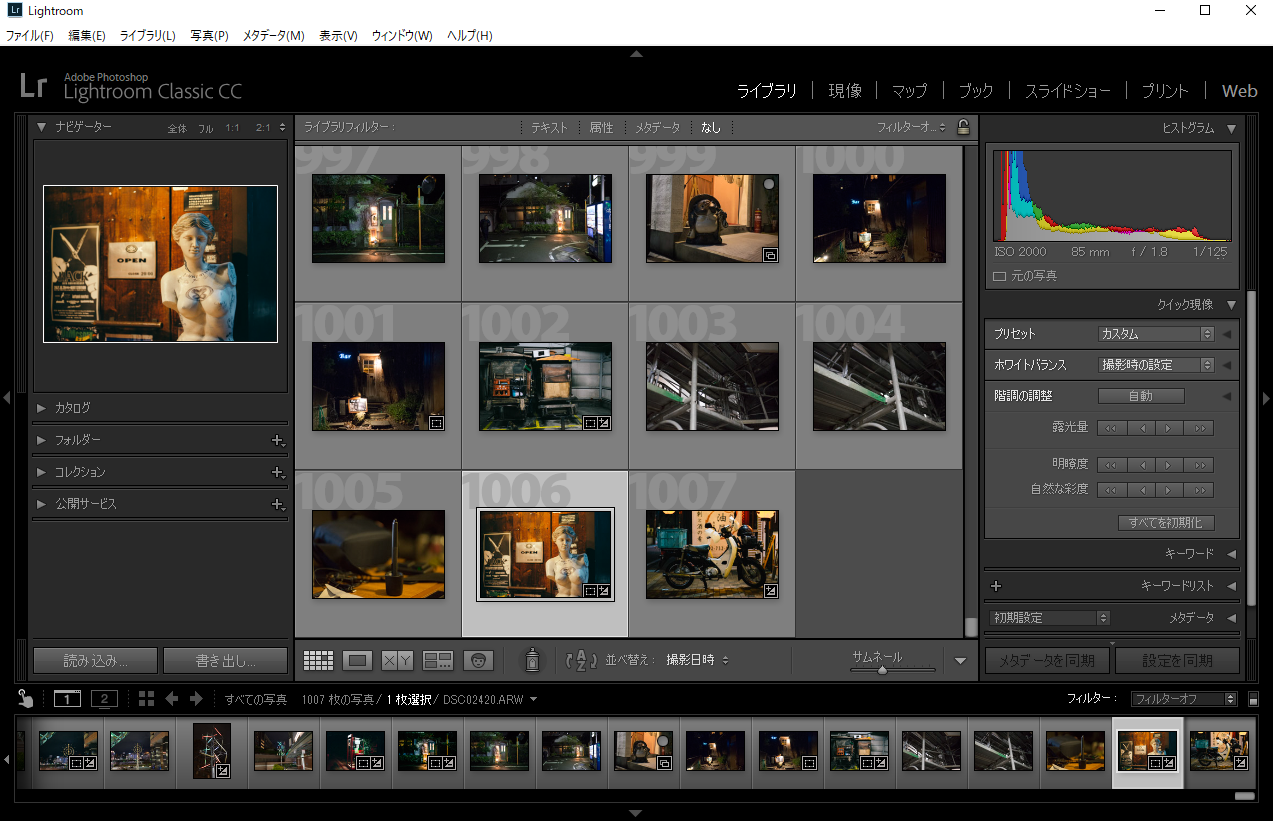Switch to grid view icon in toolbar
The image size is (1273, 821).
point(318,660)
